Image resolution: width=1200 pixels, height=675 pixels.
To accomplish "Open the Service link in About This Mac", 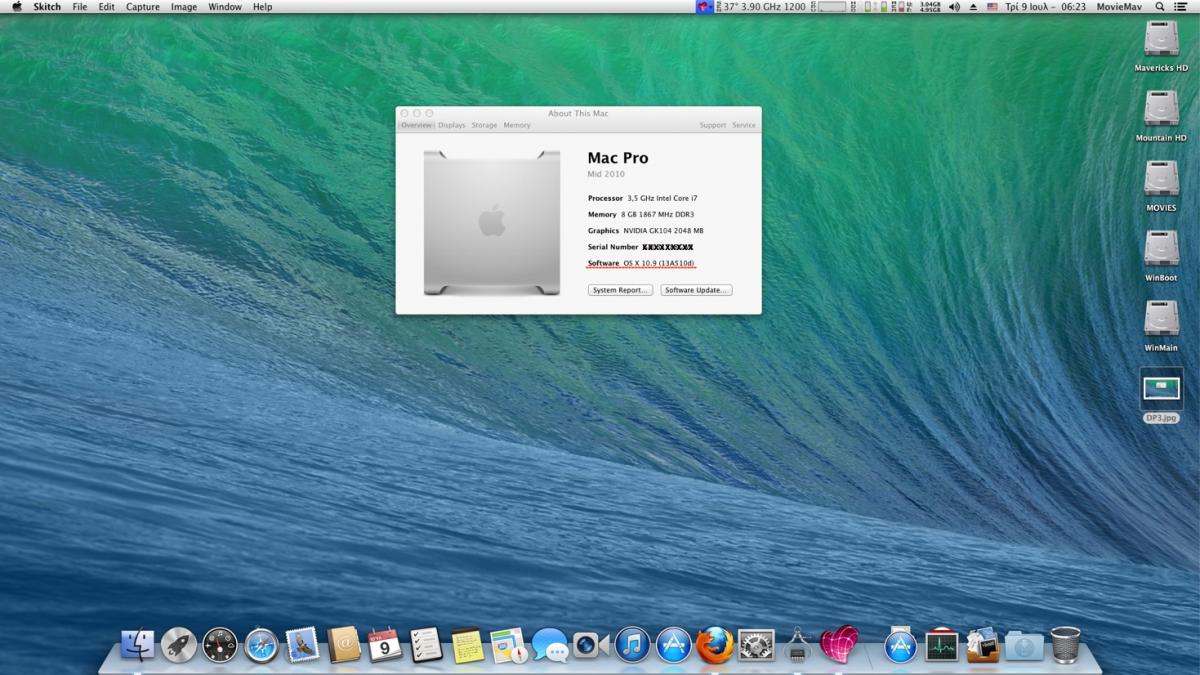I will (x=744, y=125).
